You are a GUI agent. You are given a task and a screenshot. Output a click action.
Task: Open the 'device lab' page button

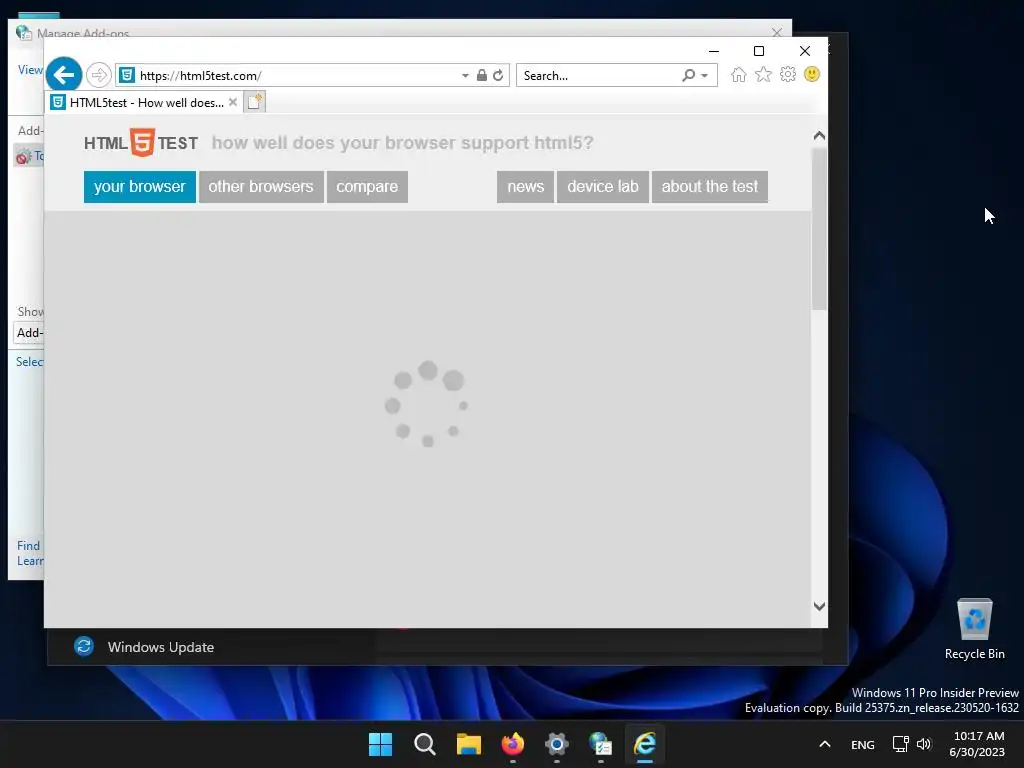[x=603, y=187]
